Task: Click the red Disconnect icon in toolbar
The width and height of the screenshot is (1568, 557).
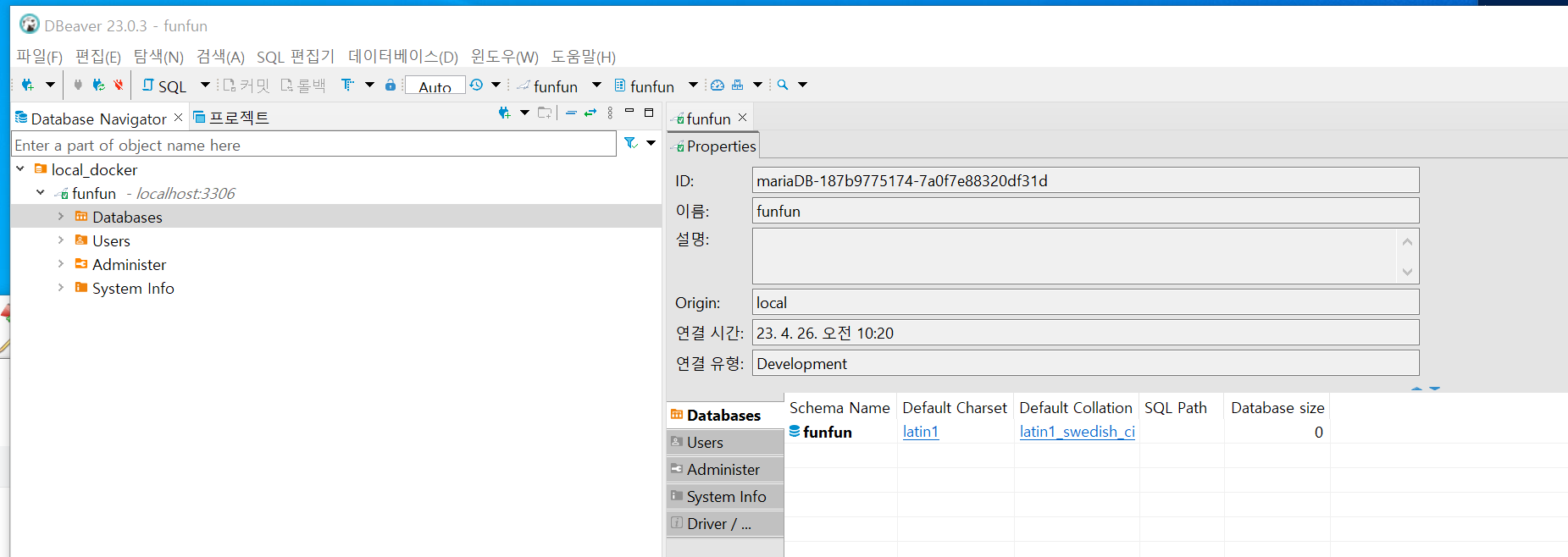Action: point(119,85)
